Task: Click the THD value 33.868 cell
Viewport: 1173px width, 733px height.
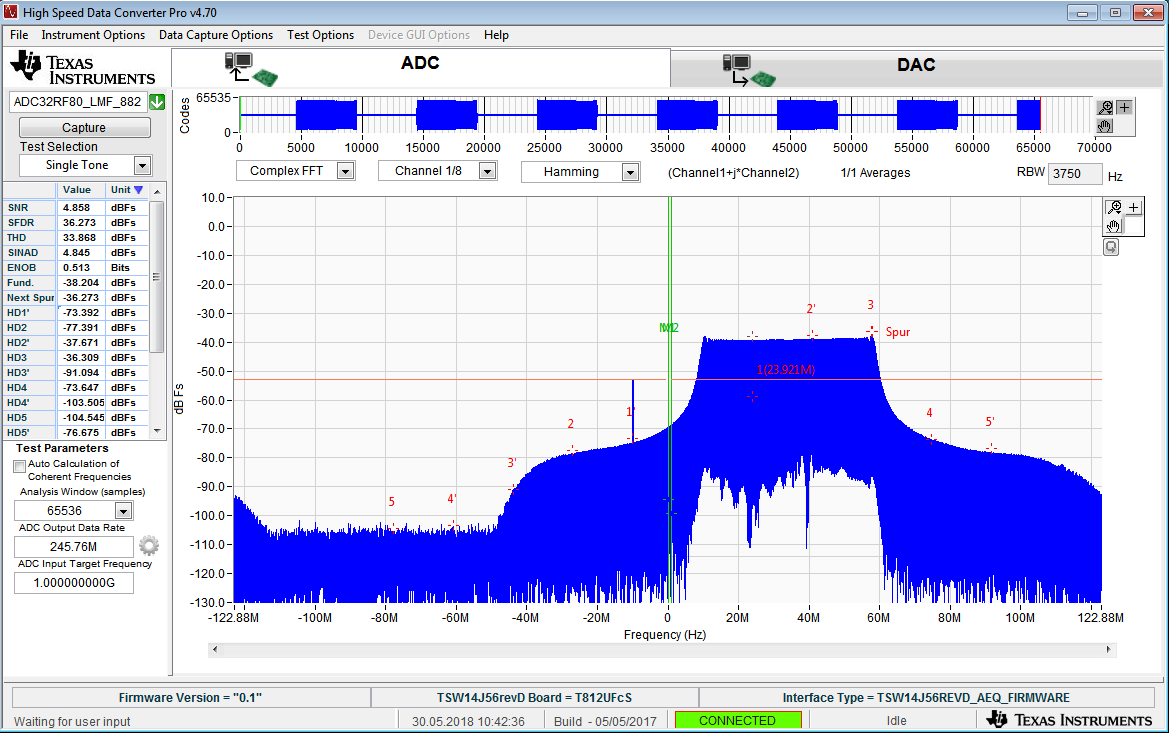Action: (81, 238)
